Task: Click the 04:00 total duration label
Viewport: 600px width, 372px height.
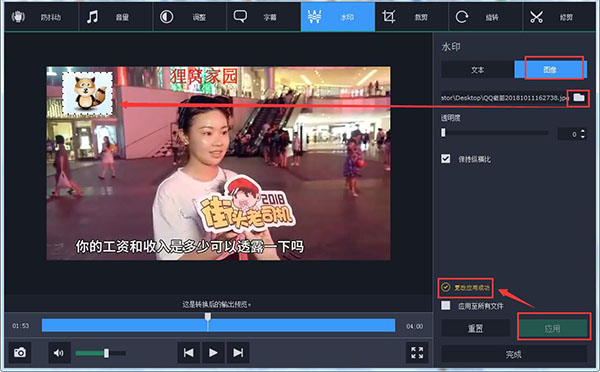Action: click(x=414, y=326)
